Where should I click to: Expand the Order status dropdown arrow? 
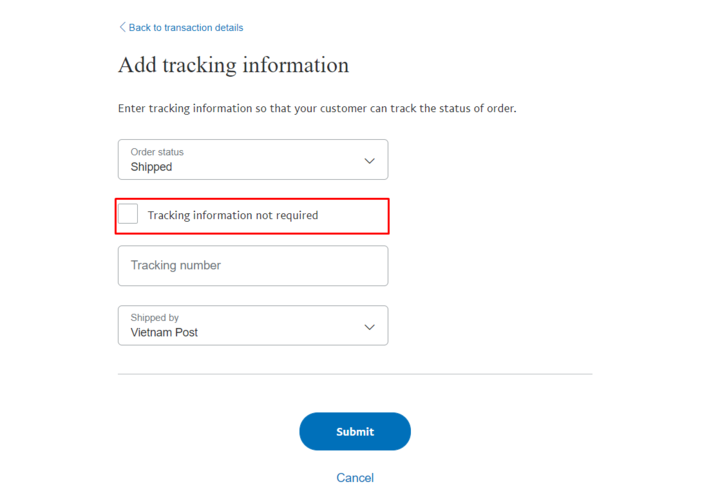369,161
